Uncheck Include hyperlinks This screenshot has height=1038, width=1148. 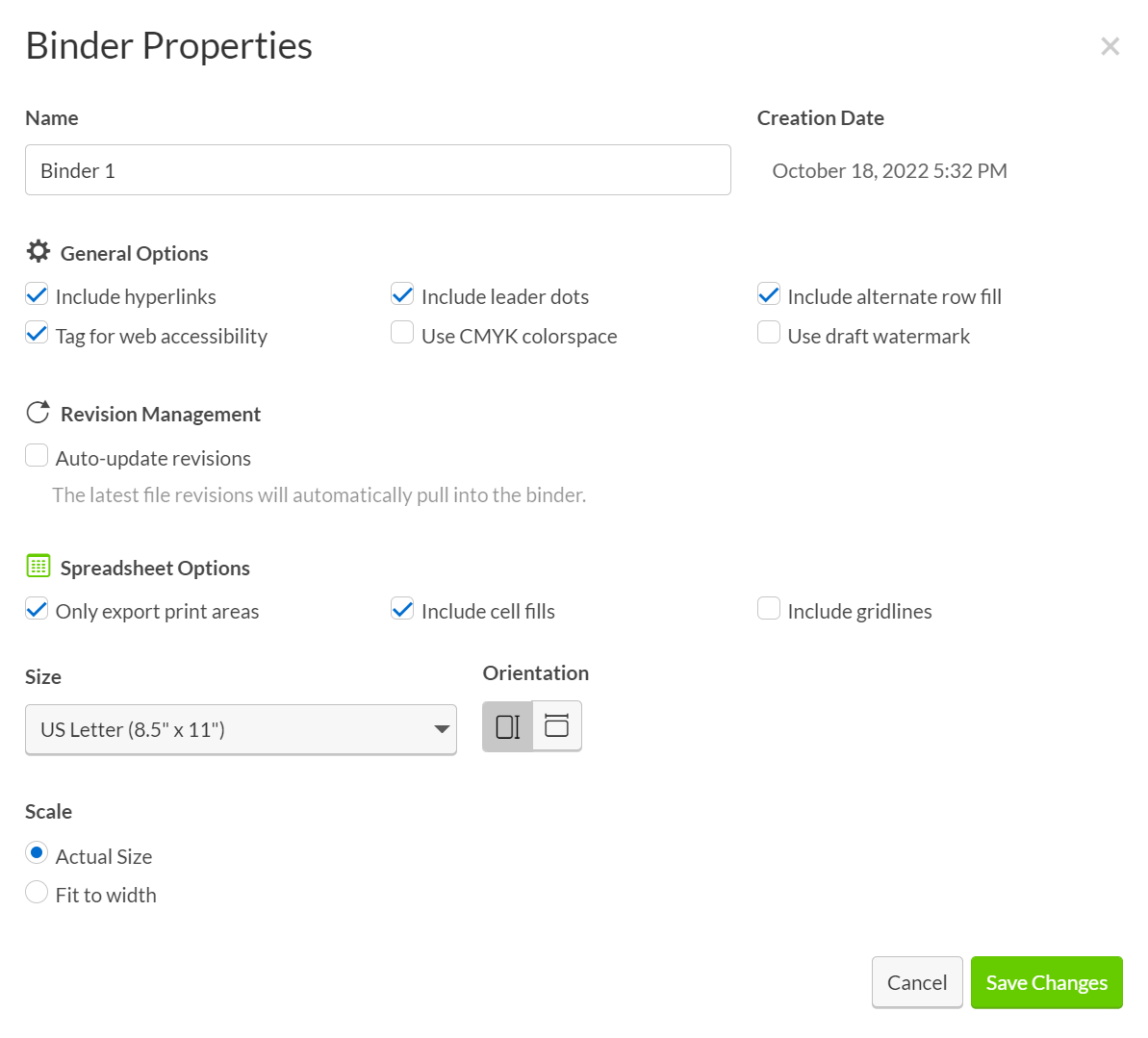36,293
